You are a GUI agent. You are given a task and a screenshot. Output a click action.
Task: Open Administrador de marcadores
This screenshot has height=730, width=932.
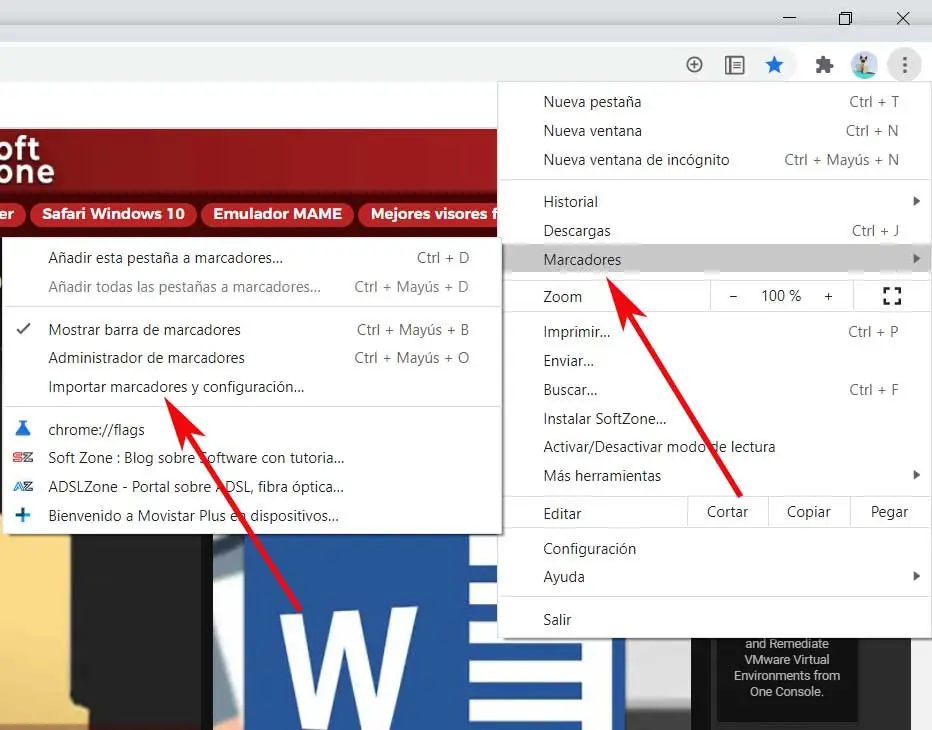pos(252,358)
